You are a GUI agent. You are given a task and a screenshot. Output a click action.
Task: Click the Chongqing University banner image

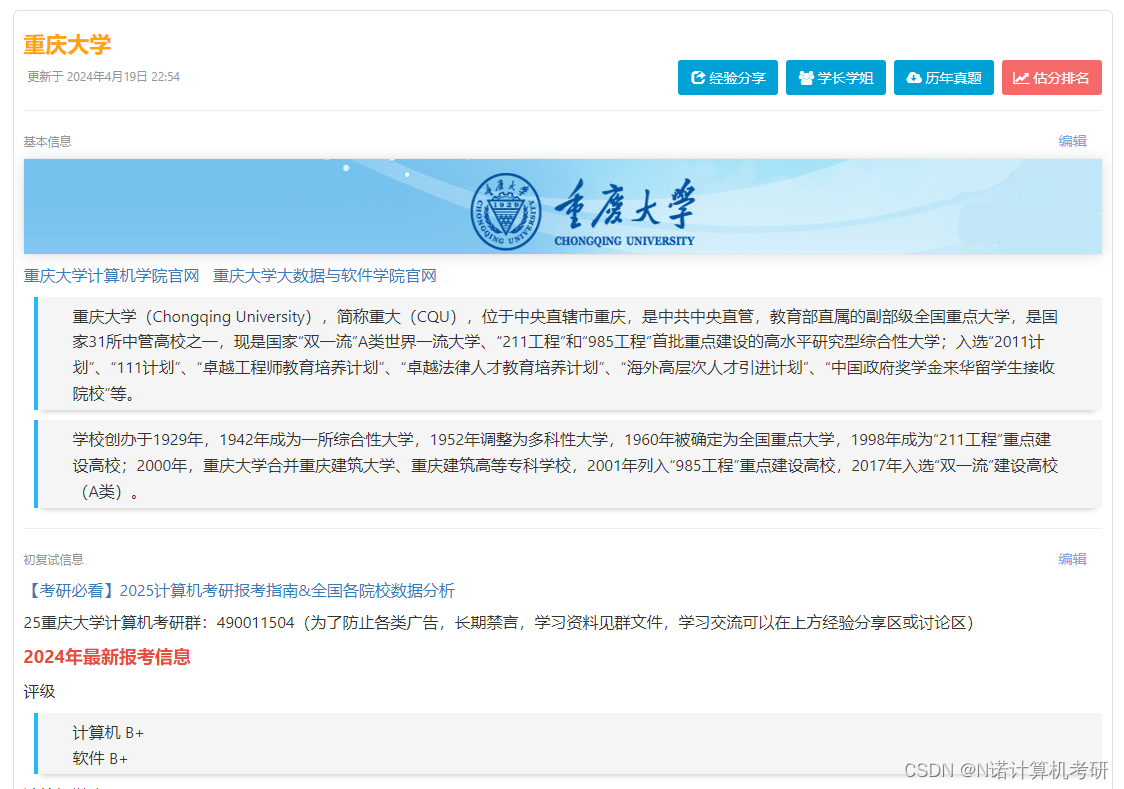pos(563,206)
